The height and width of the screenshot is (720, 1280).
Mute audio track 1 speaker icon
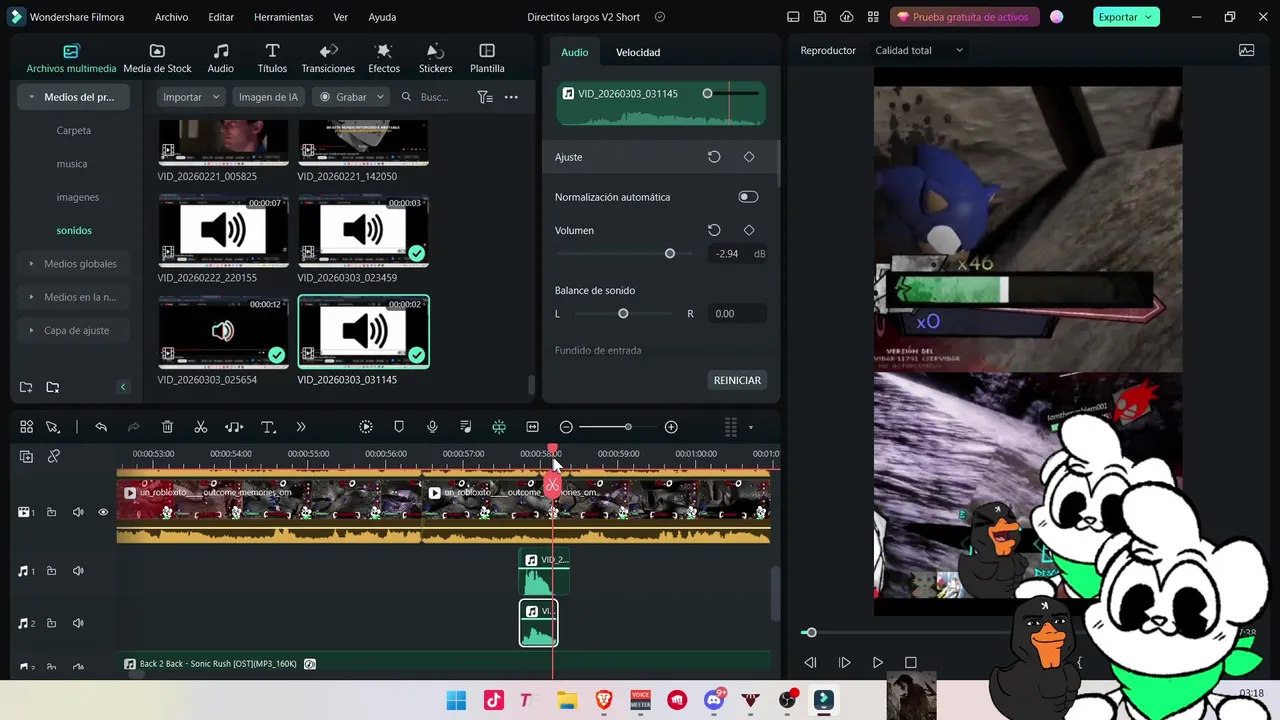tap(78, 571)
